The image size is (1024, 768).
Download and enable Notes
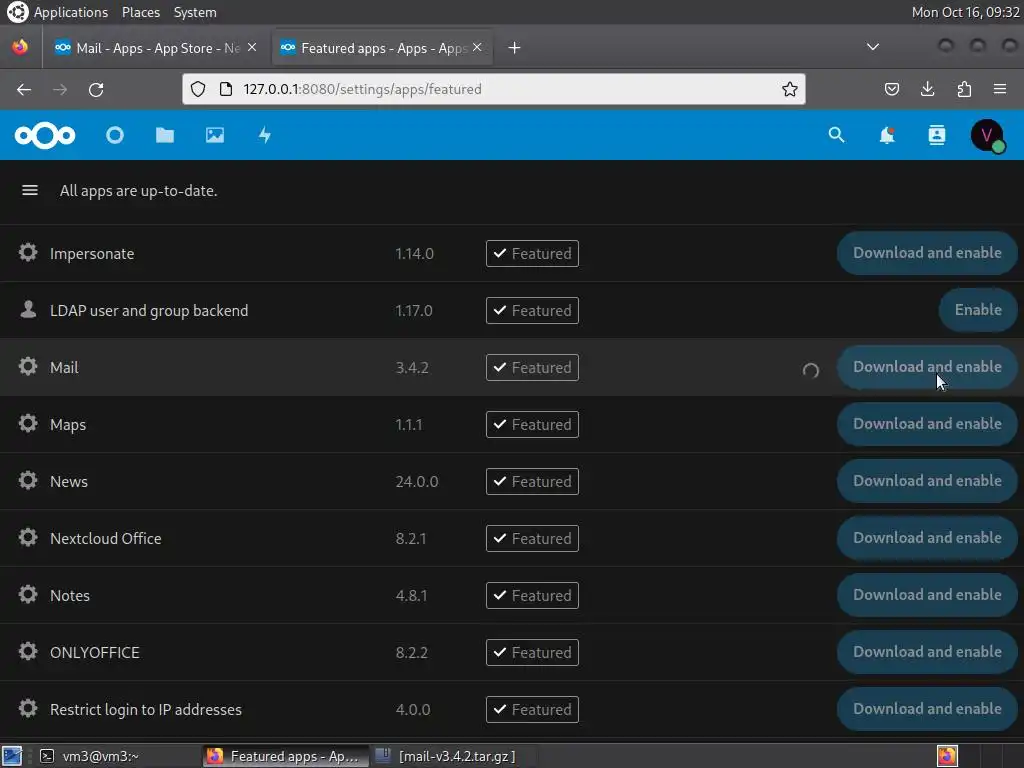coord(927,594)
